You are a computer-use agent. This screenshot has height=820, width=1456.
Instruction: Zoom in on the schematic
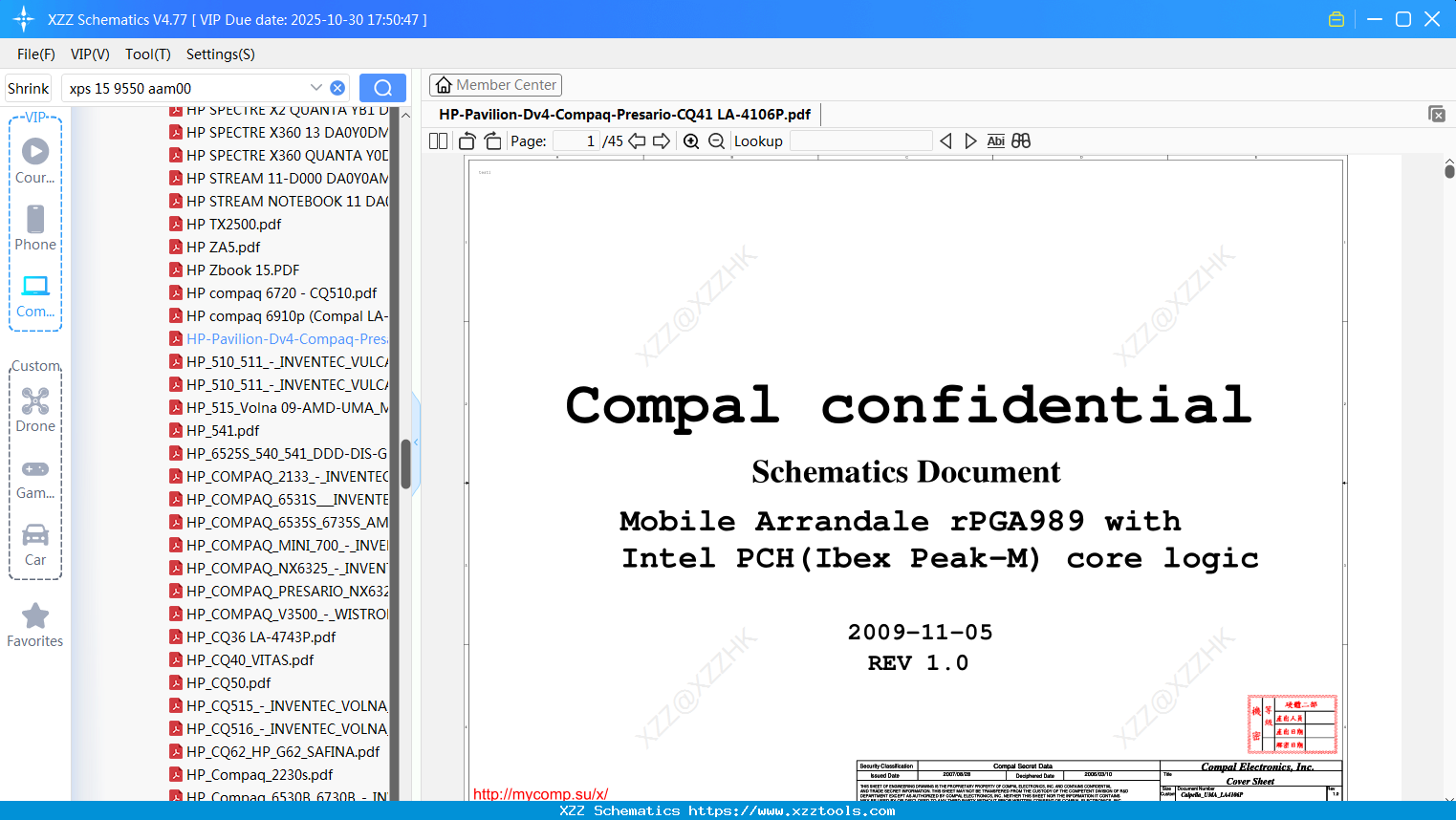[x=691, y=141]
